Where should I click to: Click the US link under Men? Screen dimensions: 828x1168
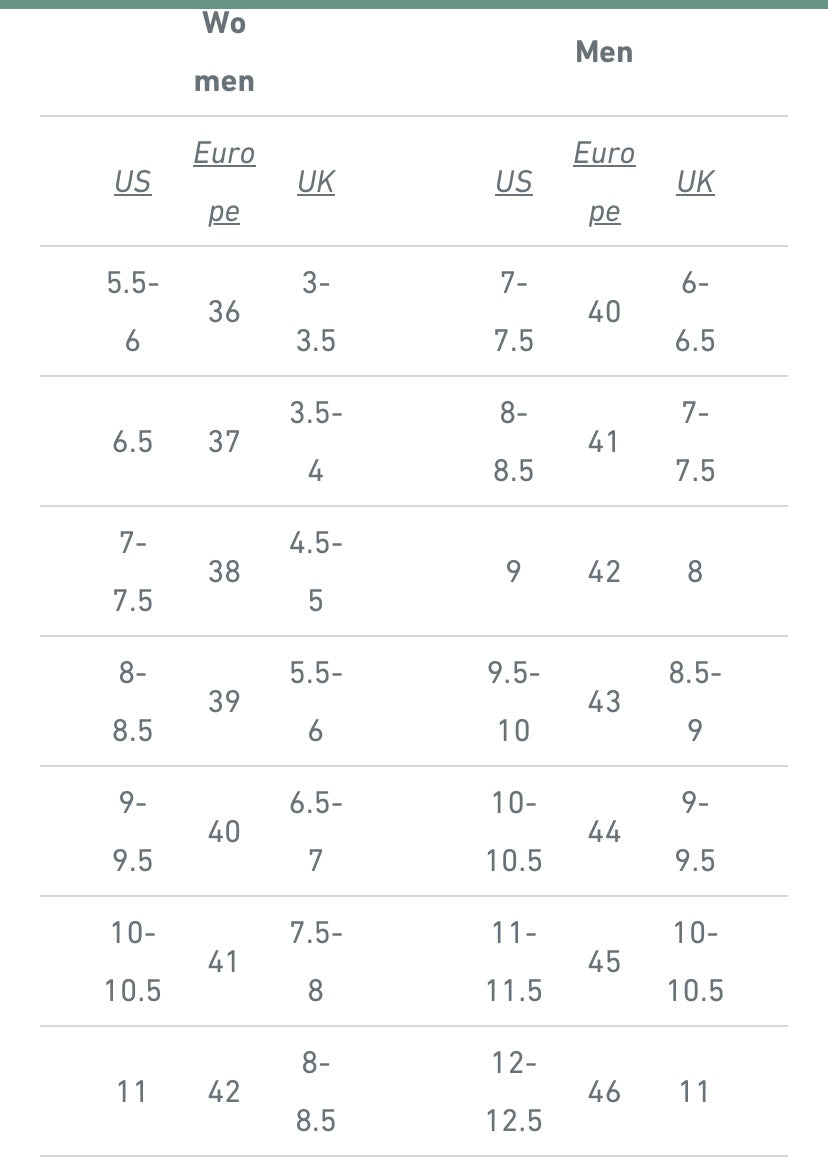[x=514, y=182]
